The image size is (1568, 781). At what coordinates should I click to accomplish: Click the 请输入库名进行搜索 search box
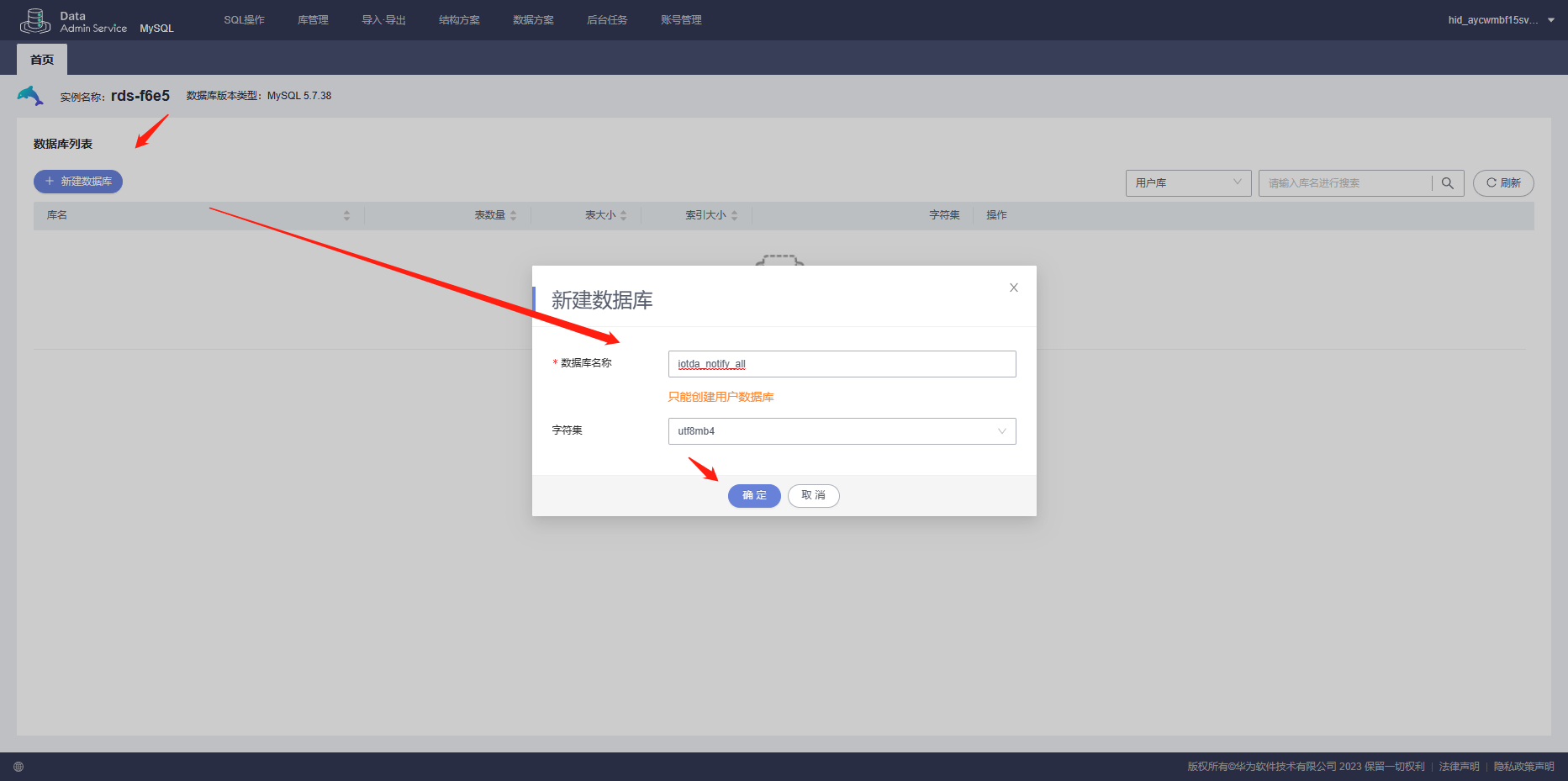1345,183
